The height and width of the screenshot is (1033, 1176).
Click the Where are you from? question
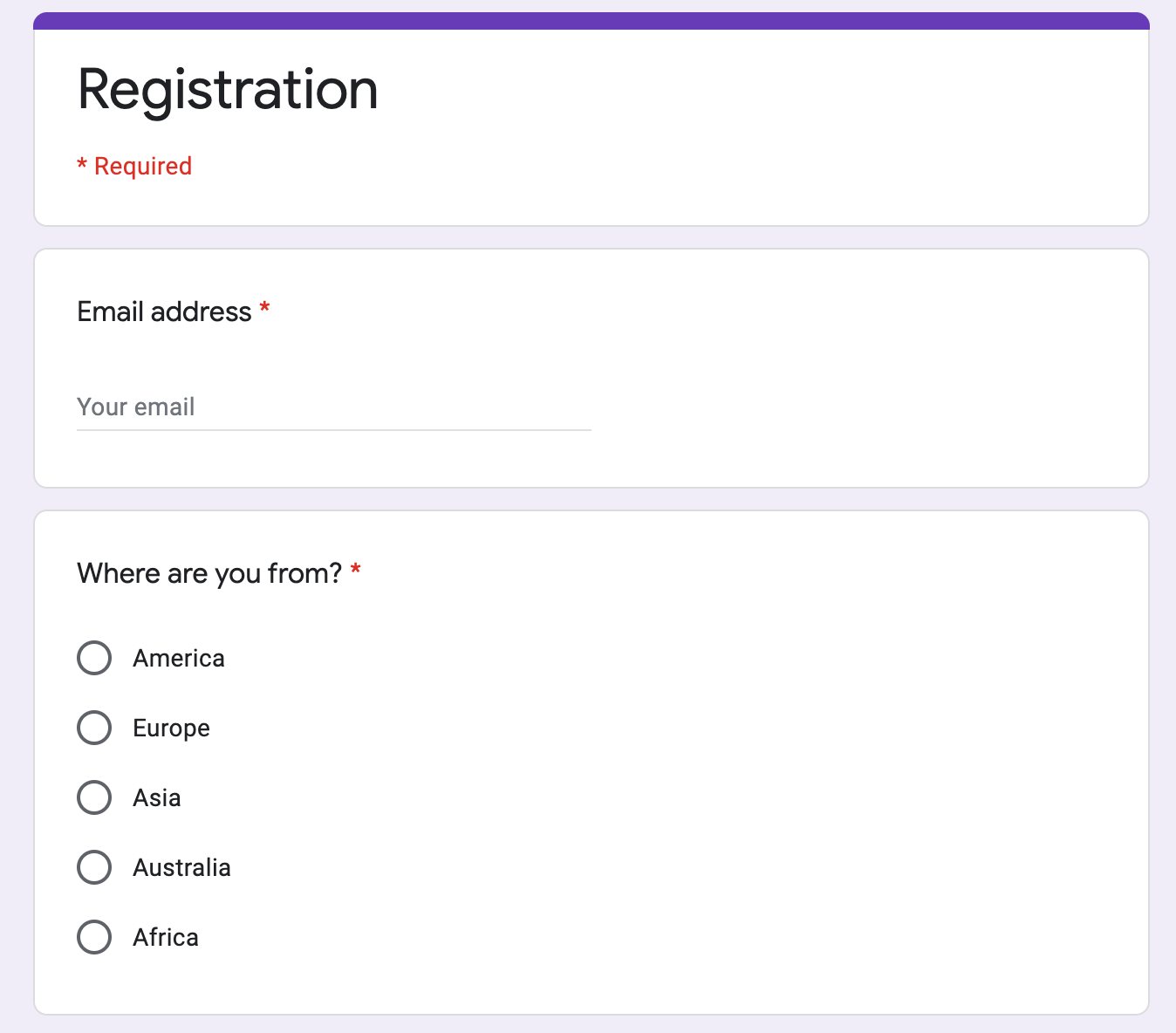click(x=209, y=574)
